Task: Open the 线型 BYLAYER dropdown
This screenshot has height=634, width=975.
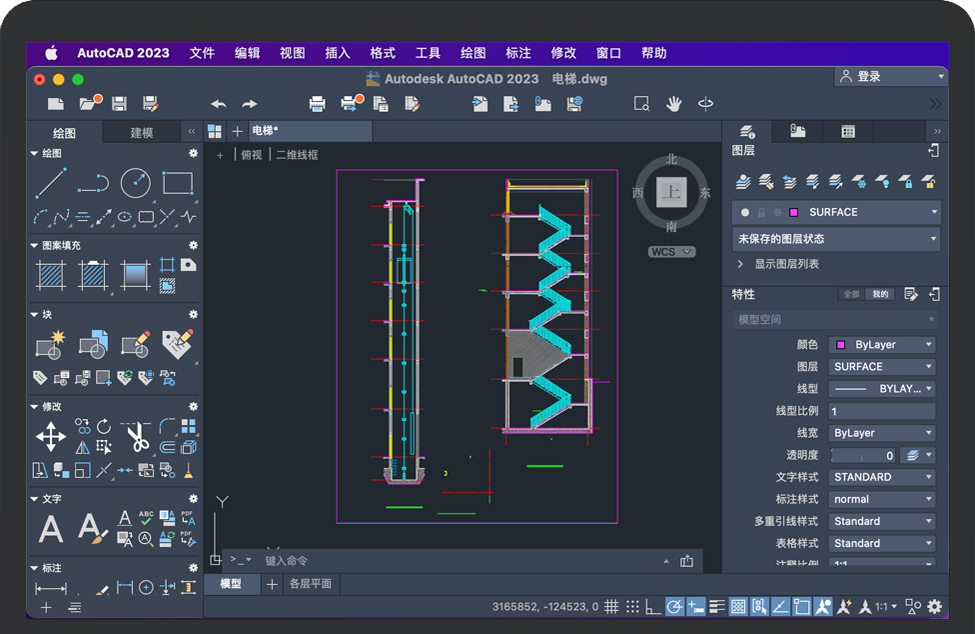Action: pyautogui.click(x=882, y=389)
